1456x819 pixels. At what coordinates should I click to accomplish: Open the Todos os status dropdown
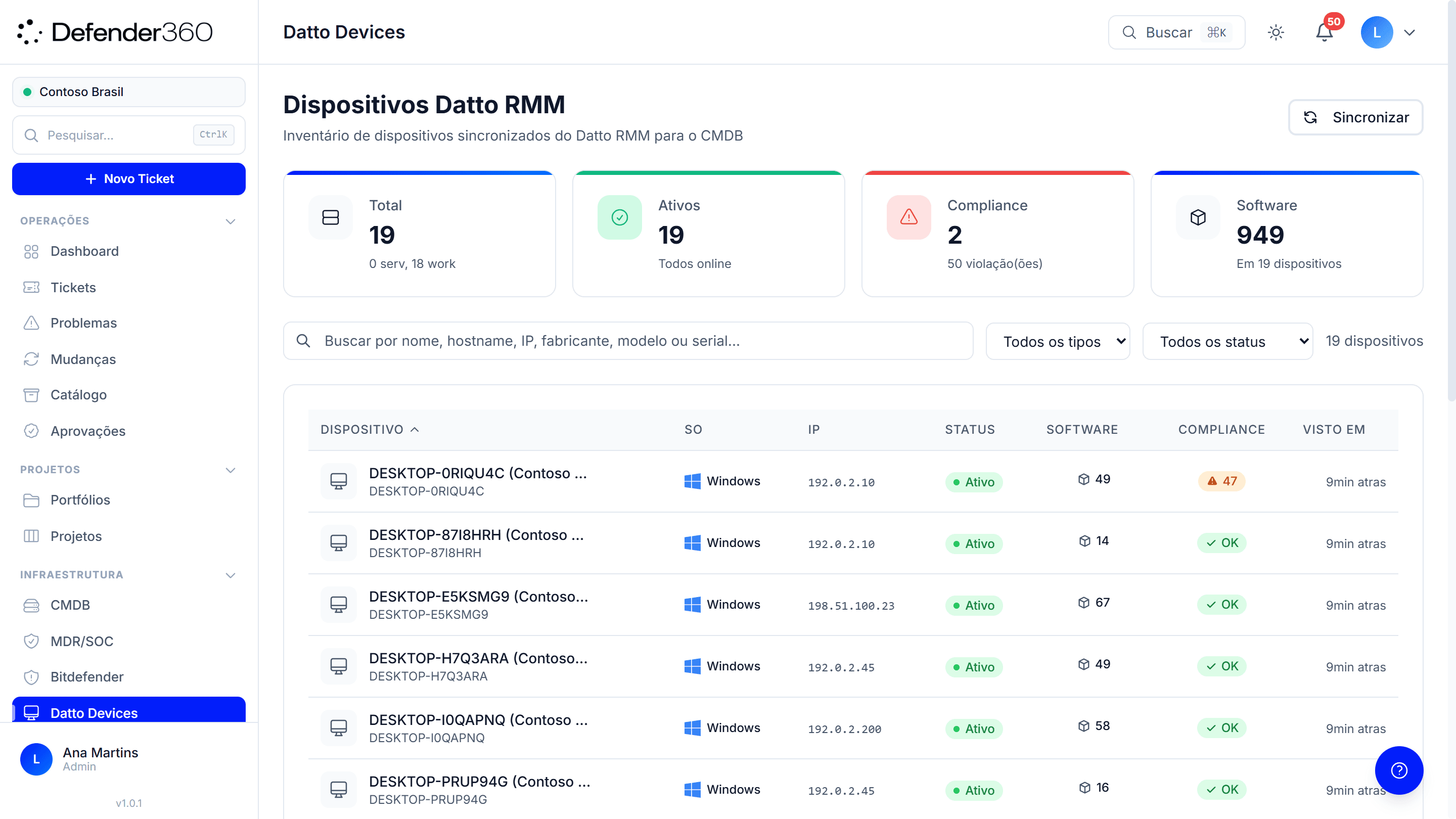(1227, 341)
